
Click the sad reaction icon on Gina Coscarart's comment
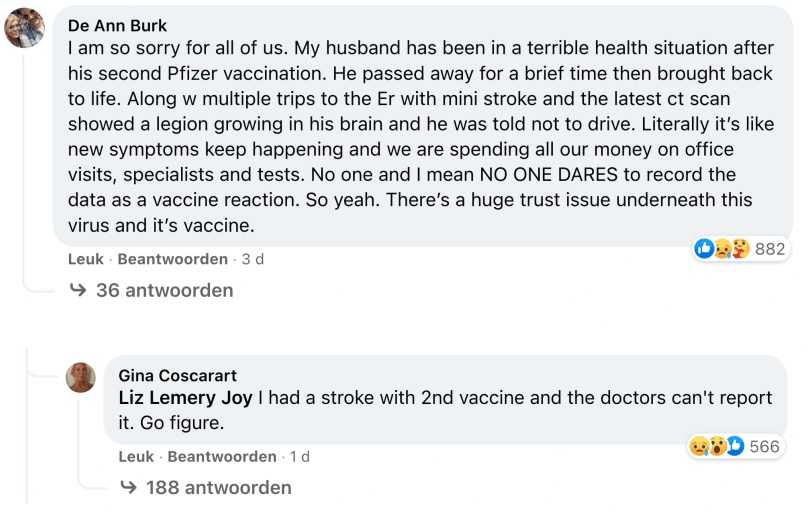point(698,446)
